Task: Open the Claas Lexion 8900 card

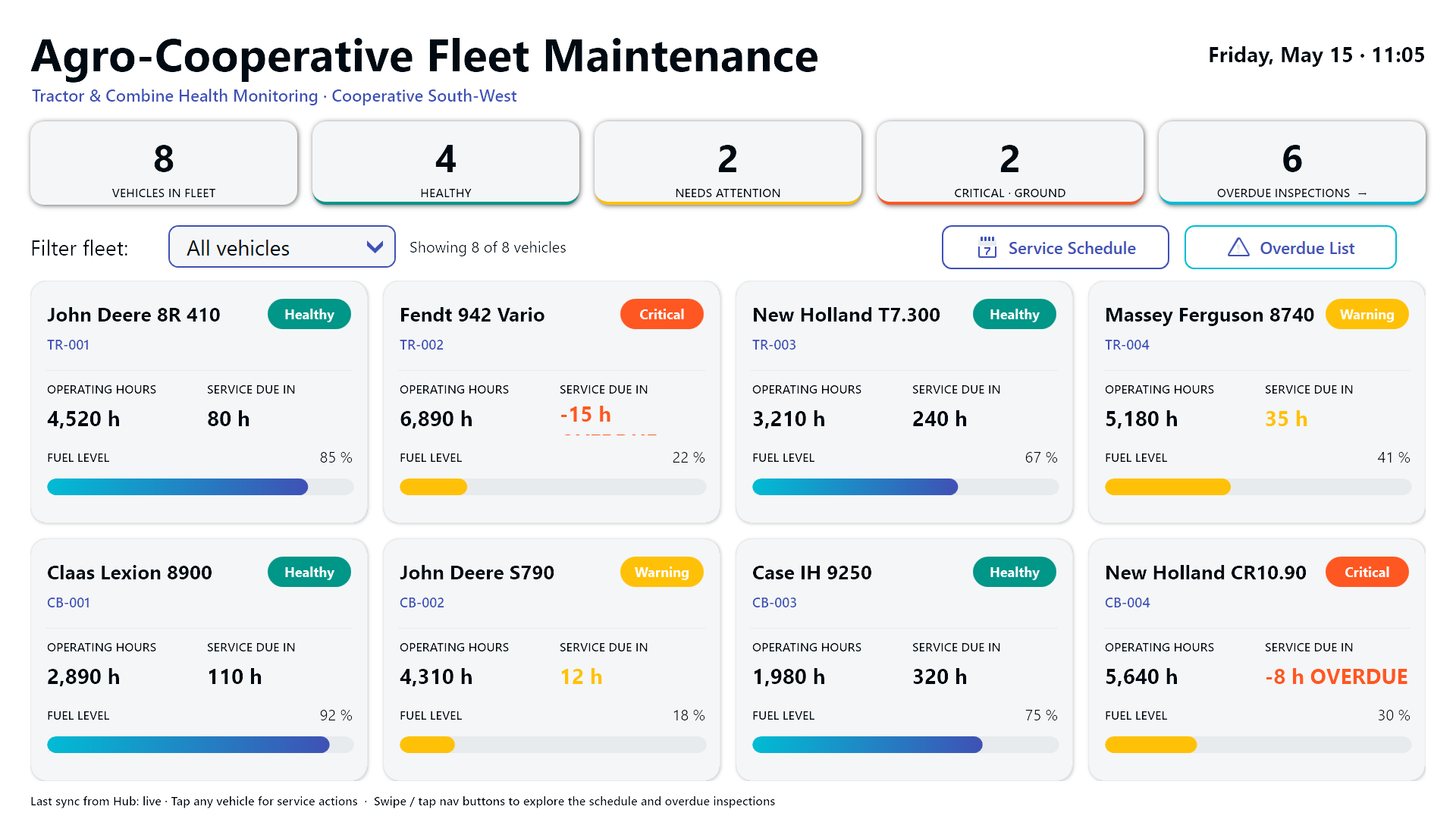Action: click(x=199, y=660)
